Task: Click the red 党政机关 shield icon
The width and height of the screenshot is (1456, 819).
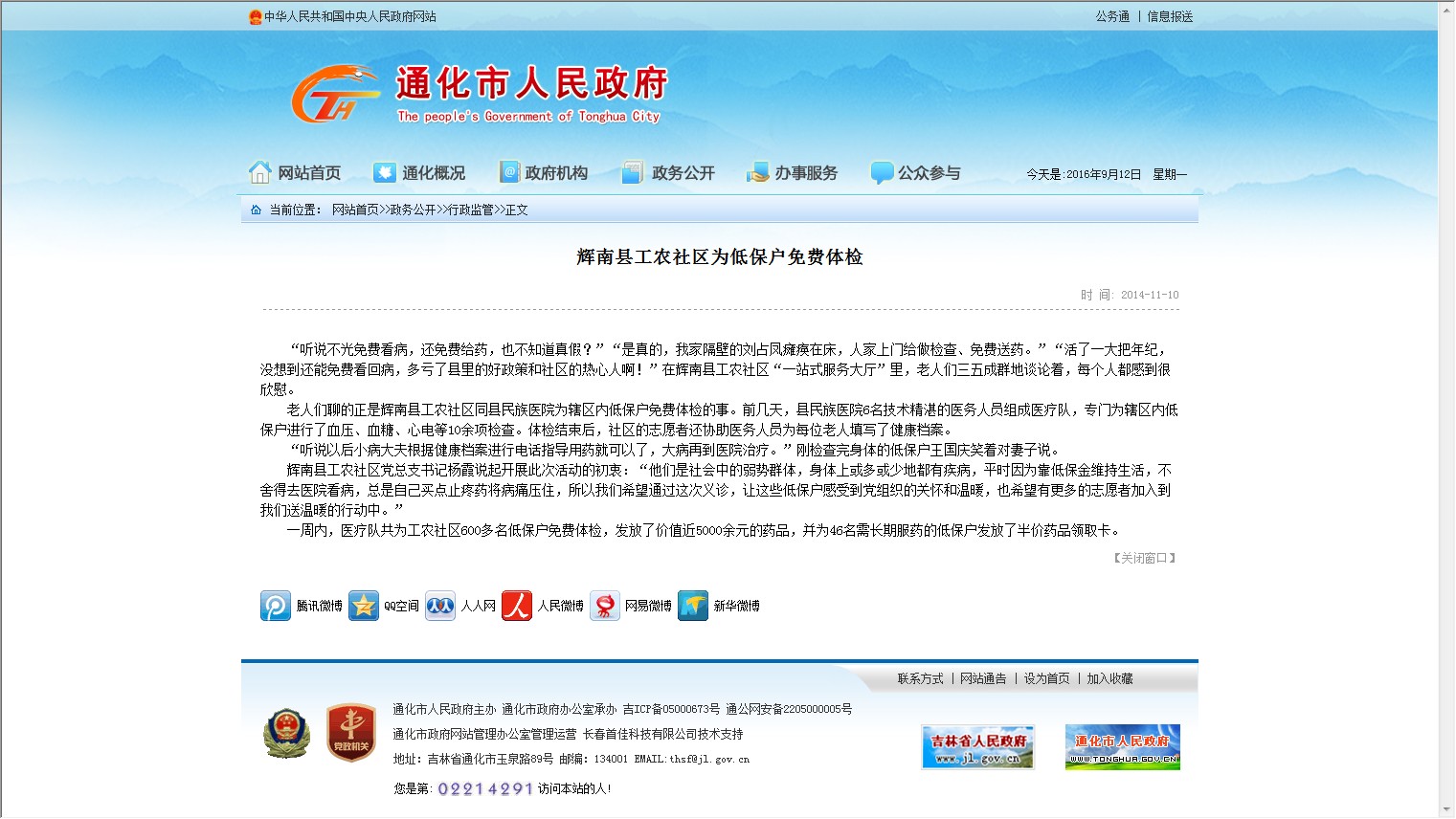Action: [350, 734]
